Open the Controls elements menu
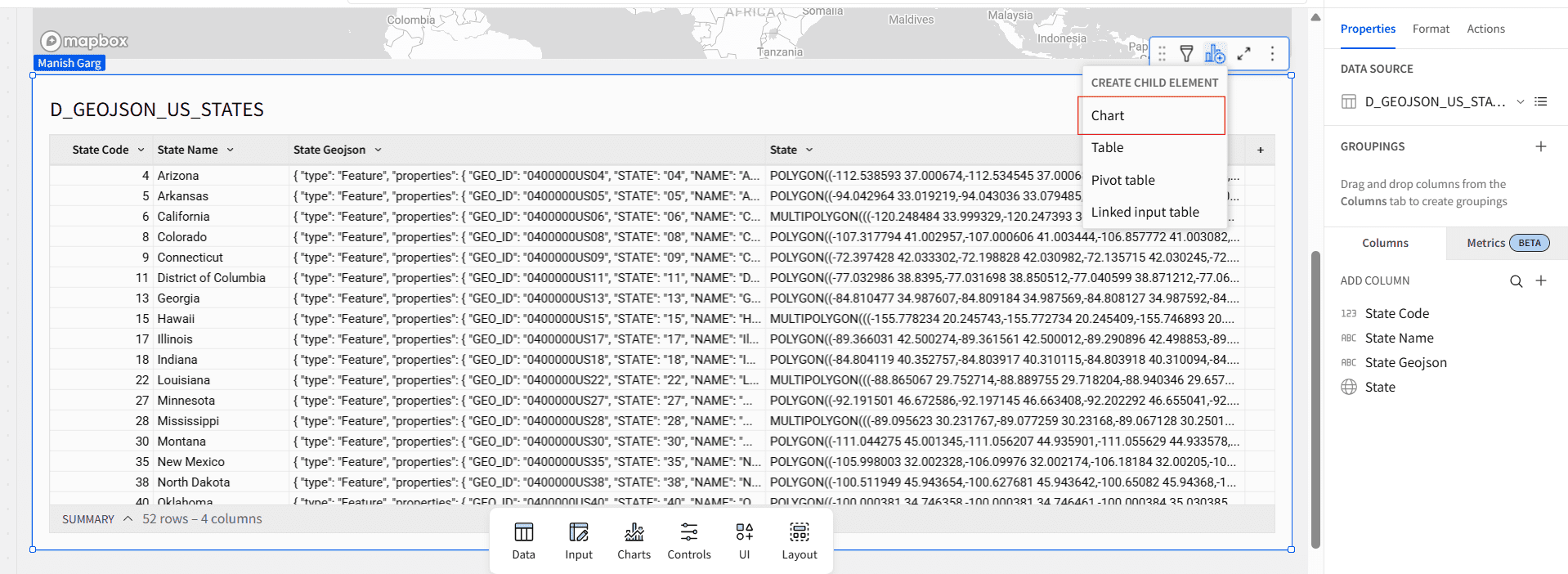The width and height of the screenshot is (1568, 574). coord(689,541)
